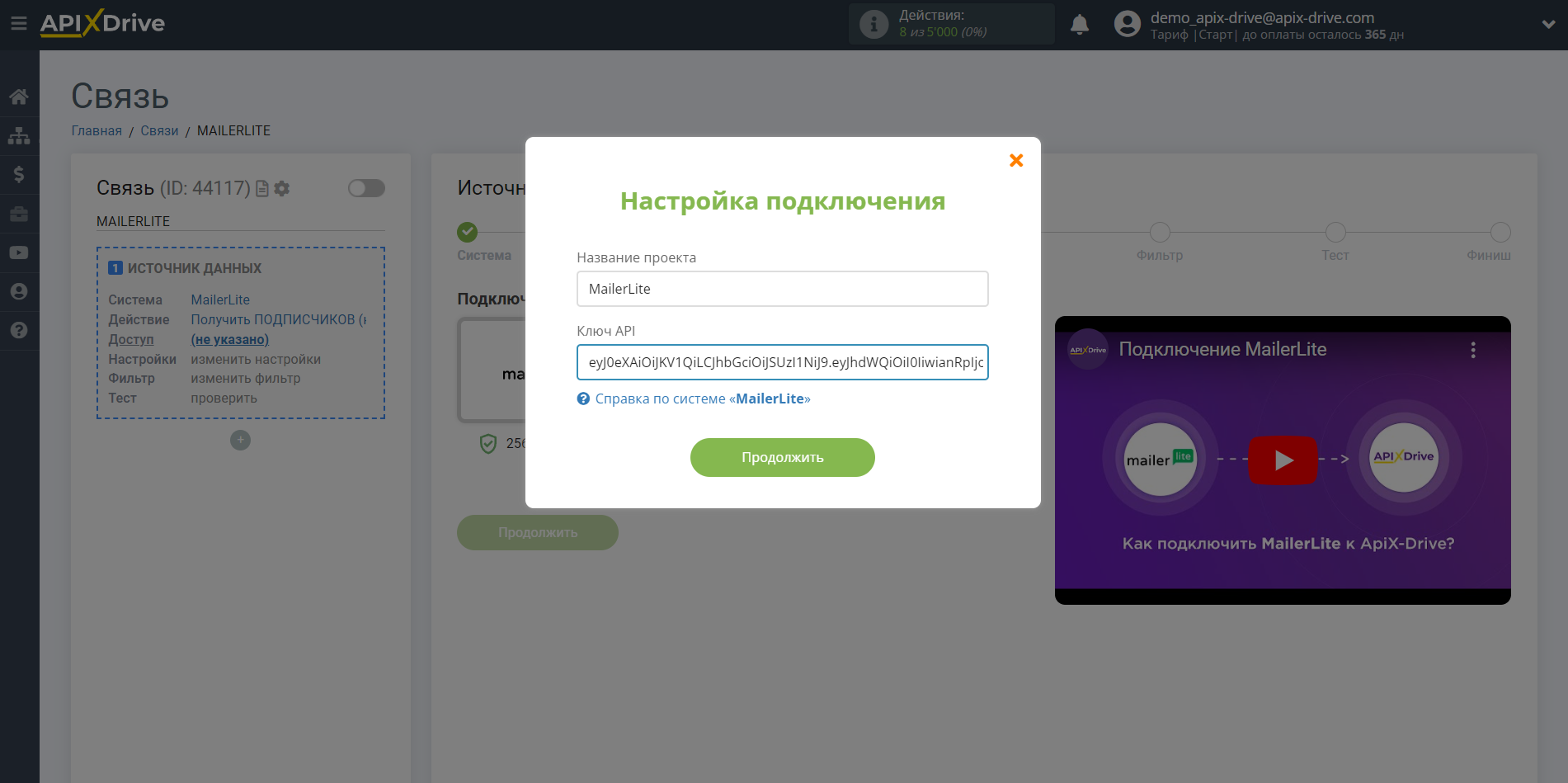Add a new block with plus icon

(x=240, y=440)
